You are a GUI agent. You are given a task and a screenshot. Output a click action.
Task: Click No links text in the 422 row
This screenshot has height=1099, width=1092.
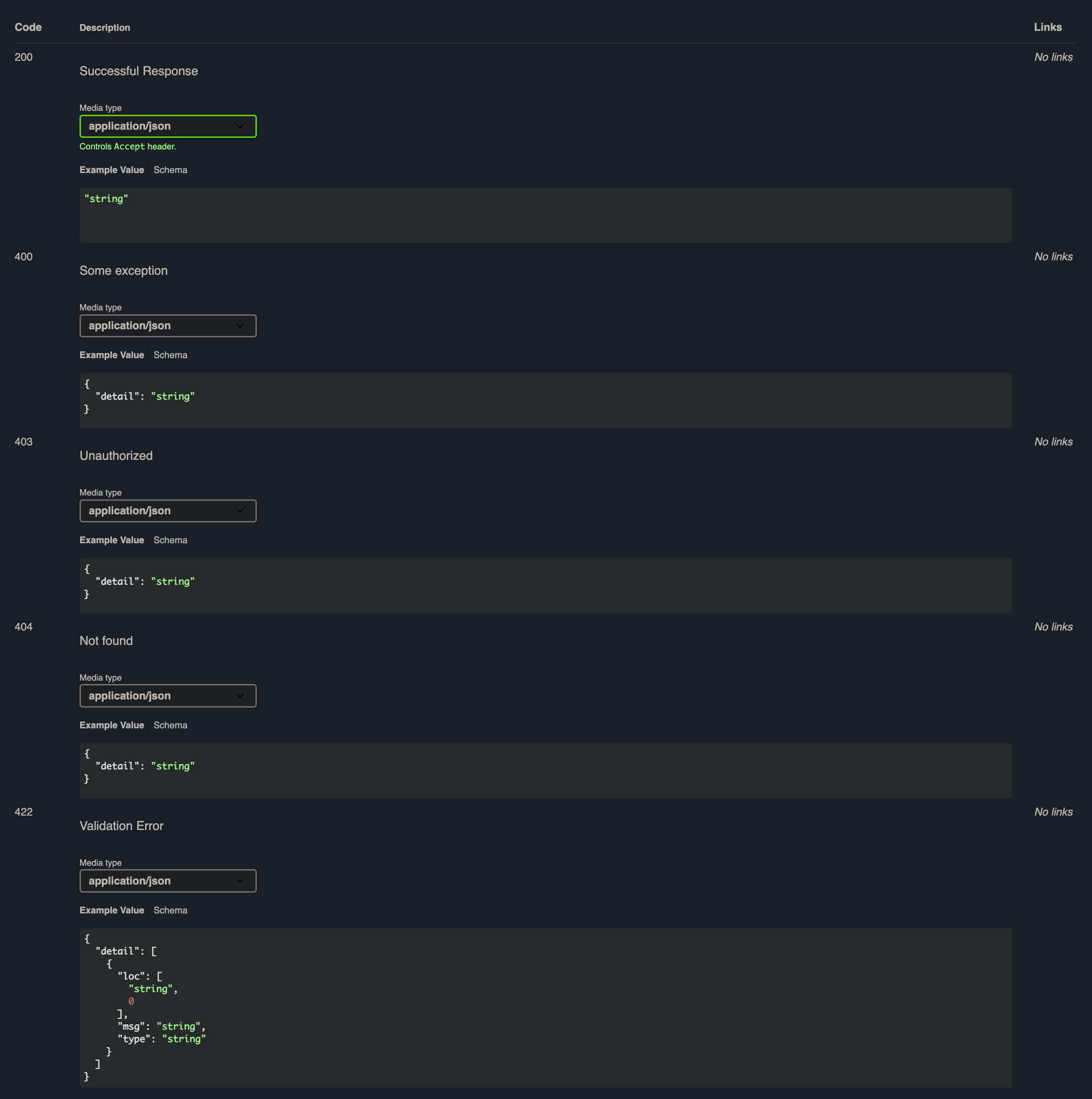pyautogui.click(x=1053, y=812)
